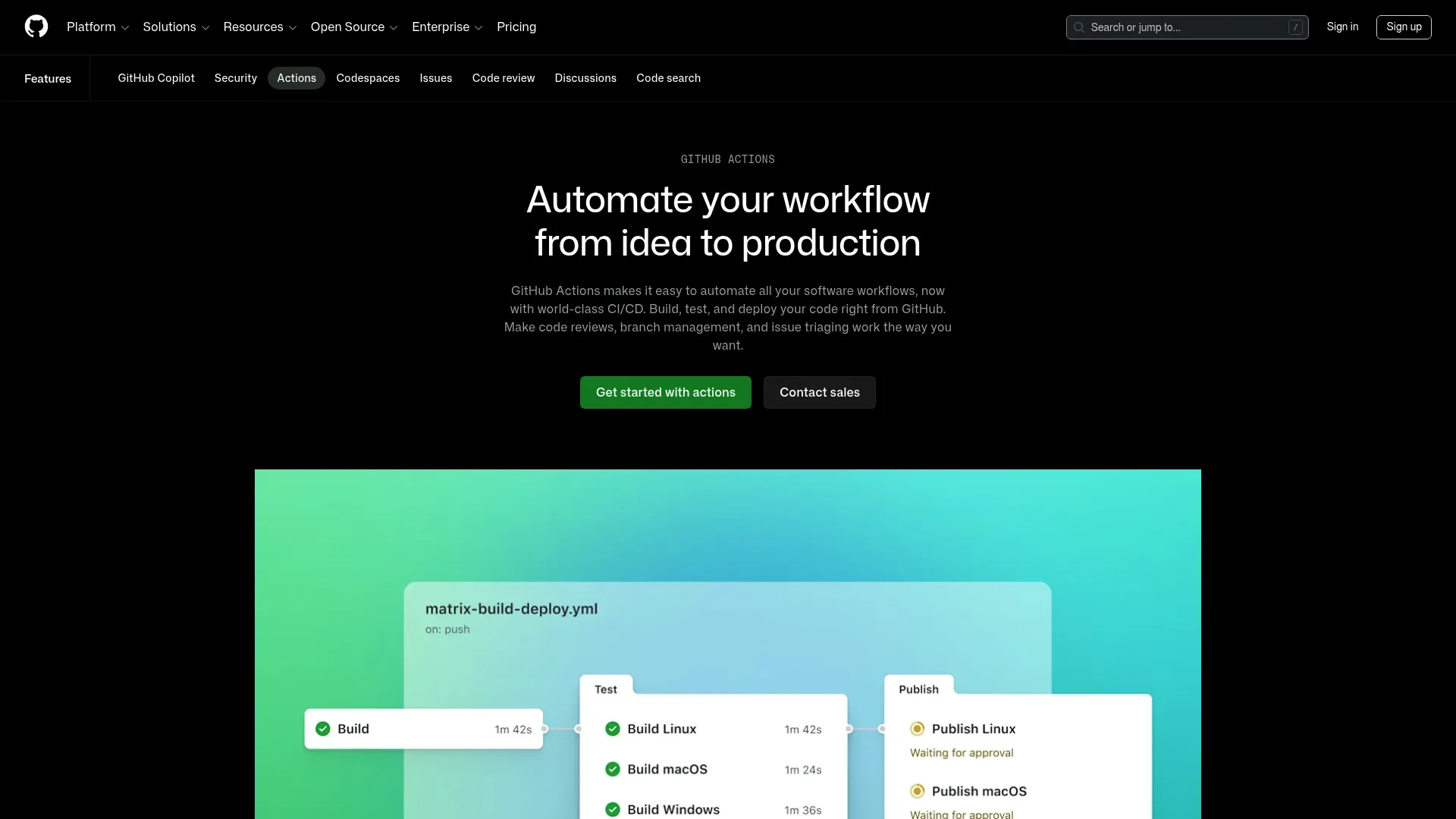This screenshot has width=1456, height=819.
Task: Click the Publish macOS job label
Action: (x=979, y=791)
